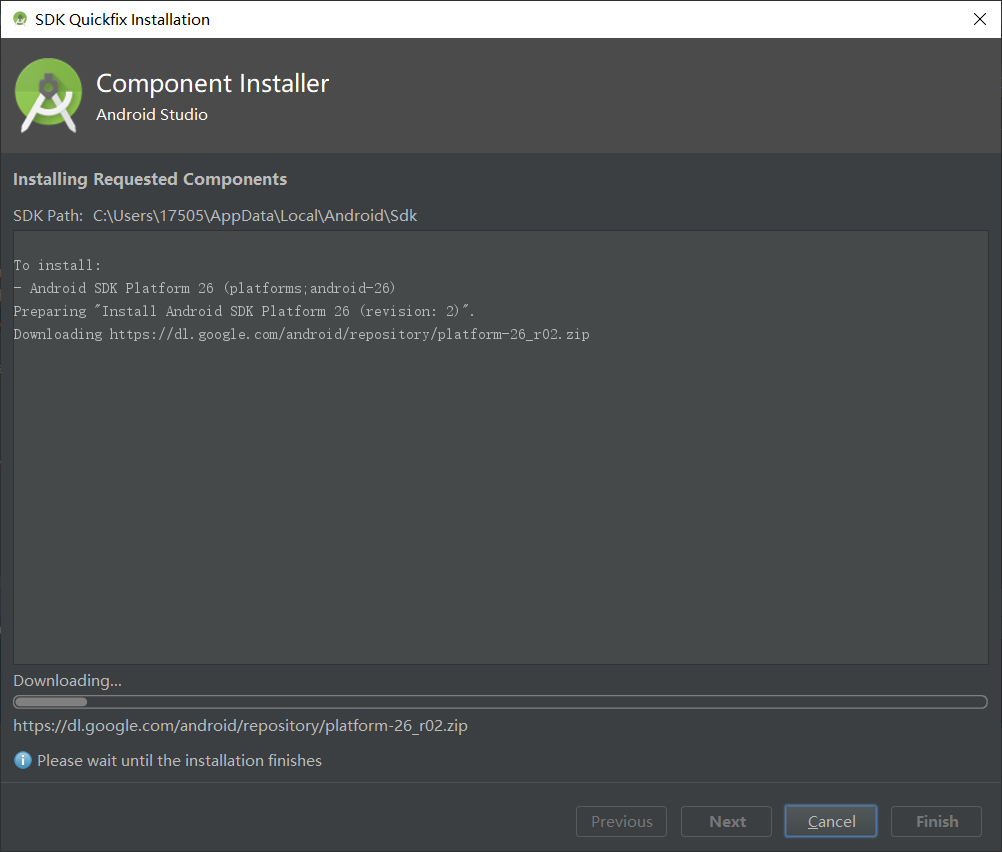Viewport: 1002px width, 852px height.
Task: Select the SDK Path text
Action: point(254,215)
